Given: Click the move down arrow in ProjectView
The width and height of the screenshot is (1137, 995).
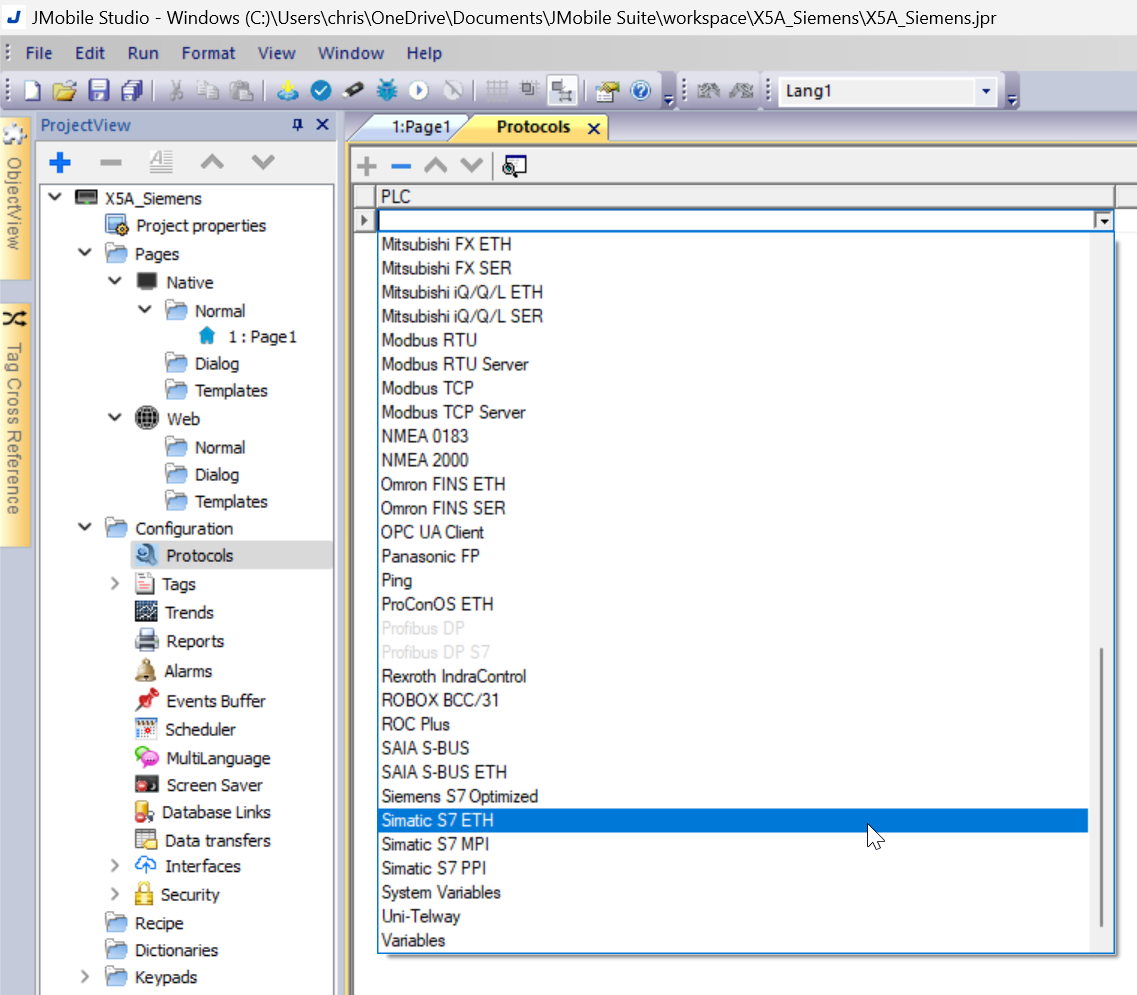Looking at the screenshot, I should 262,162.
